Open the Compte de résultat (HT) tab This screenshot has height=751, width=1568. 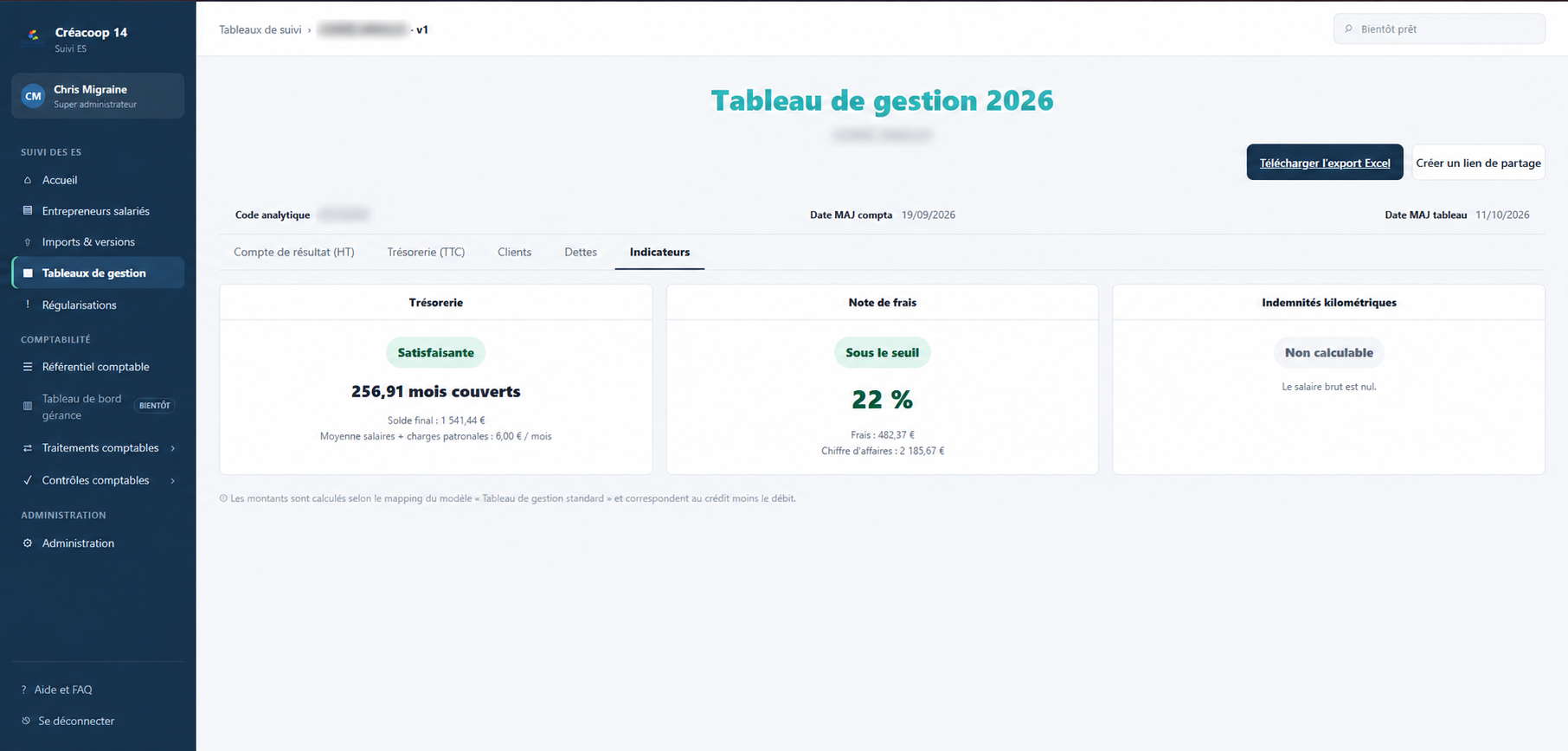tap(294, 252)
